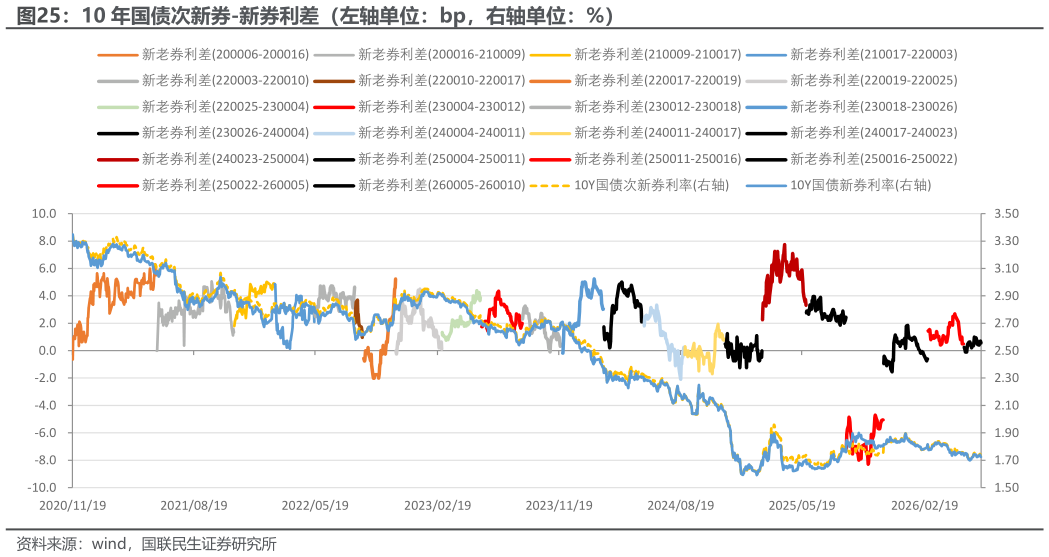Screen dimensions: 1049x557
Task: Select legend entry 新老券利差(200016-210009)
Action: 419,55
